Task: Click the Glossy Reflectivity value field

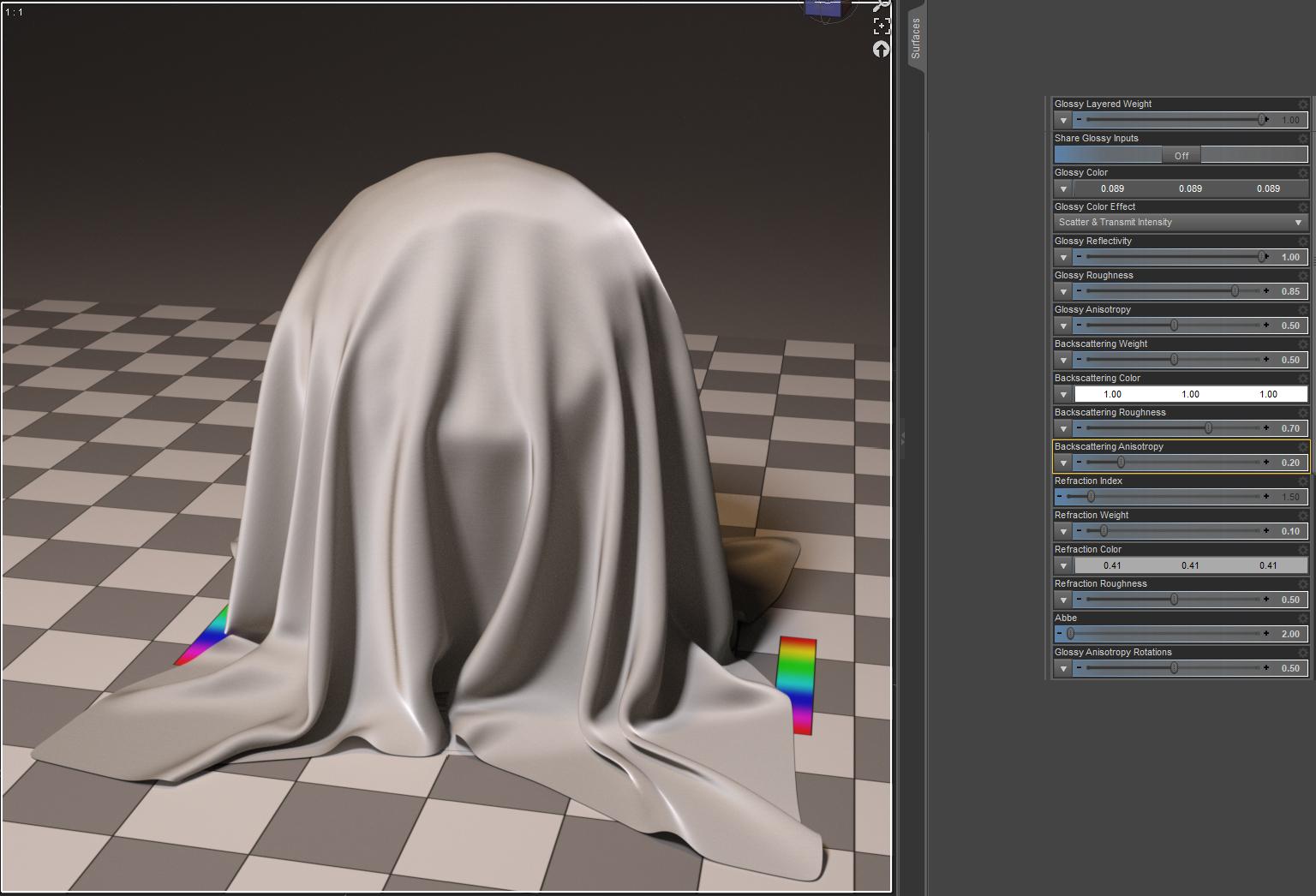Action: click(1289, 257)
